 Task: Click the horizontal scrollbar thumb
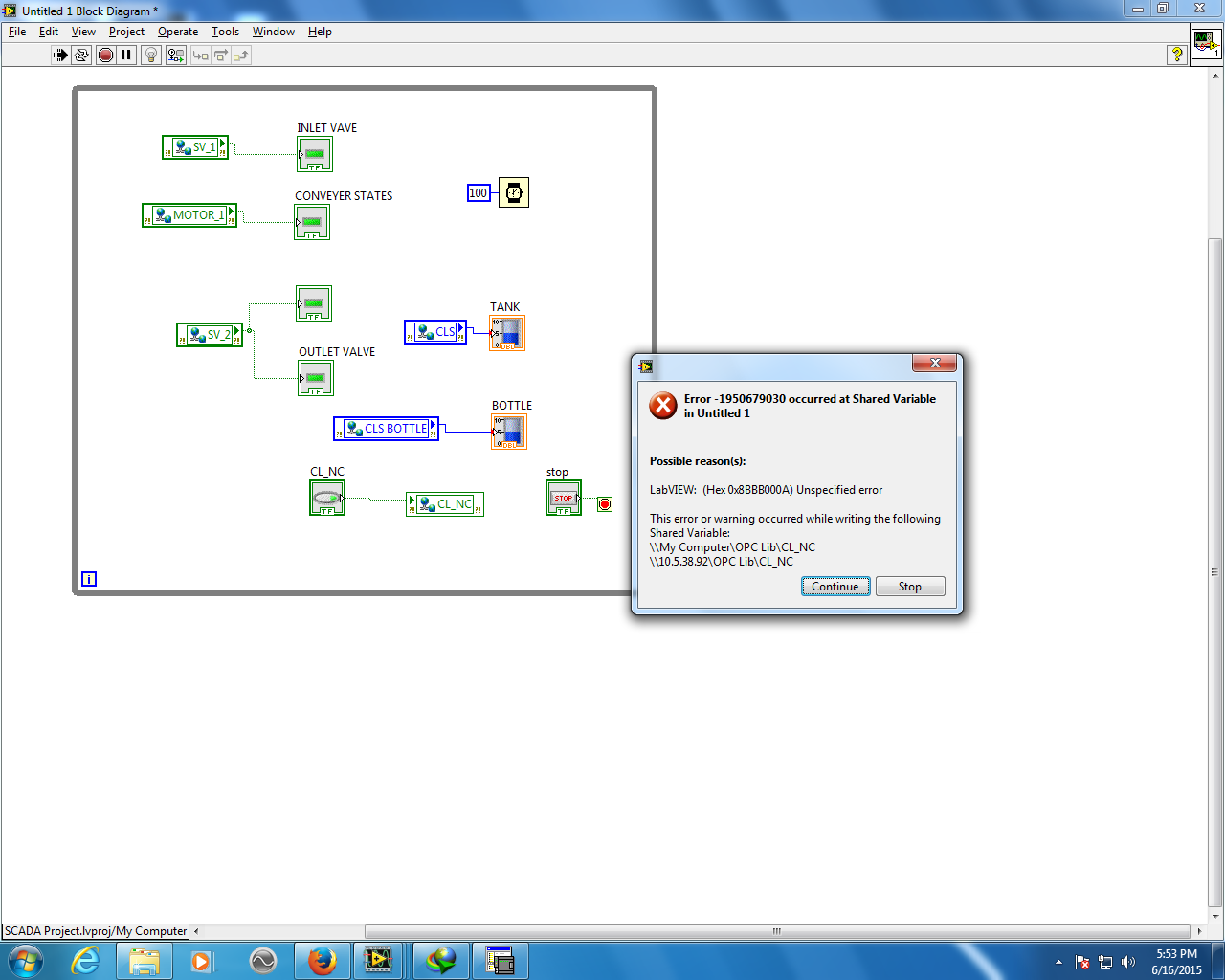click(x=777, y=931)
